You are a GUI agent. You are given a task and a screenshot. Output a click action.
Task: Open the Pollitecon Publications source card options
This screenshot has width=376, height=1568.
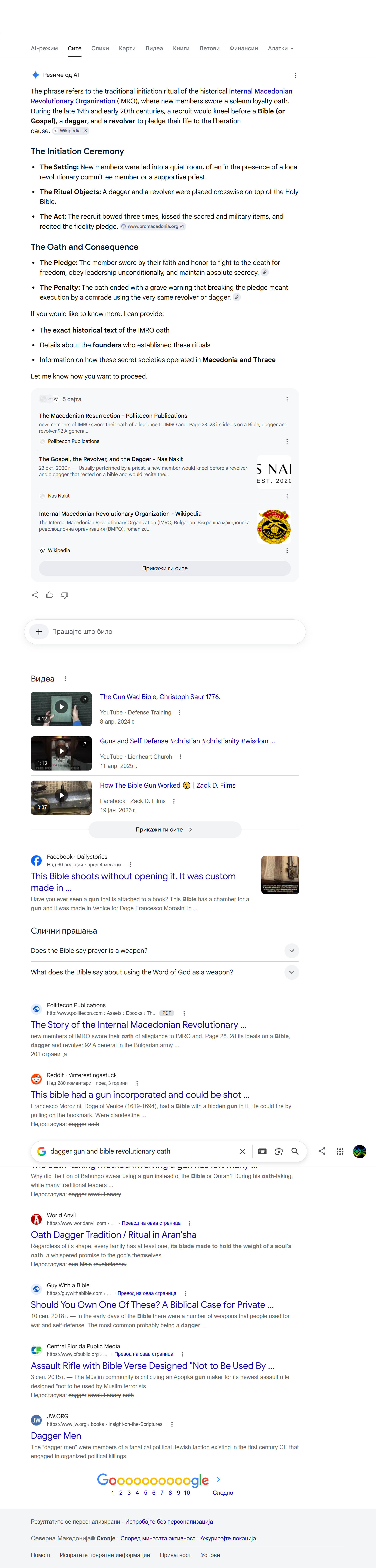click(x=287, y=441)
